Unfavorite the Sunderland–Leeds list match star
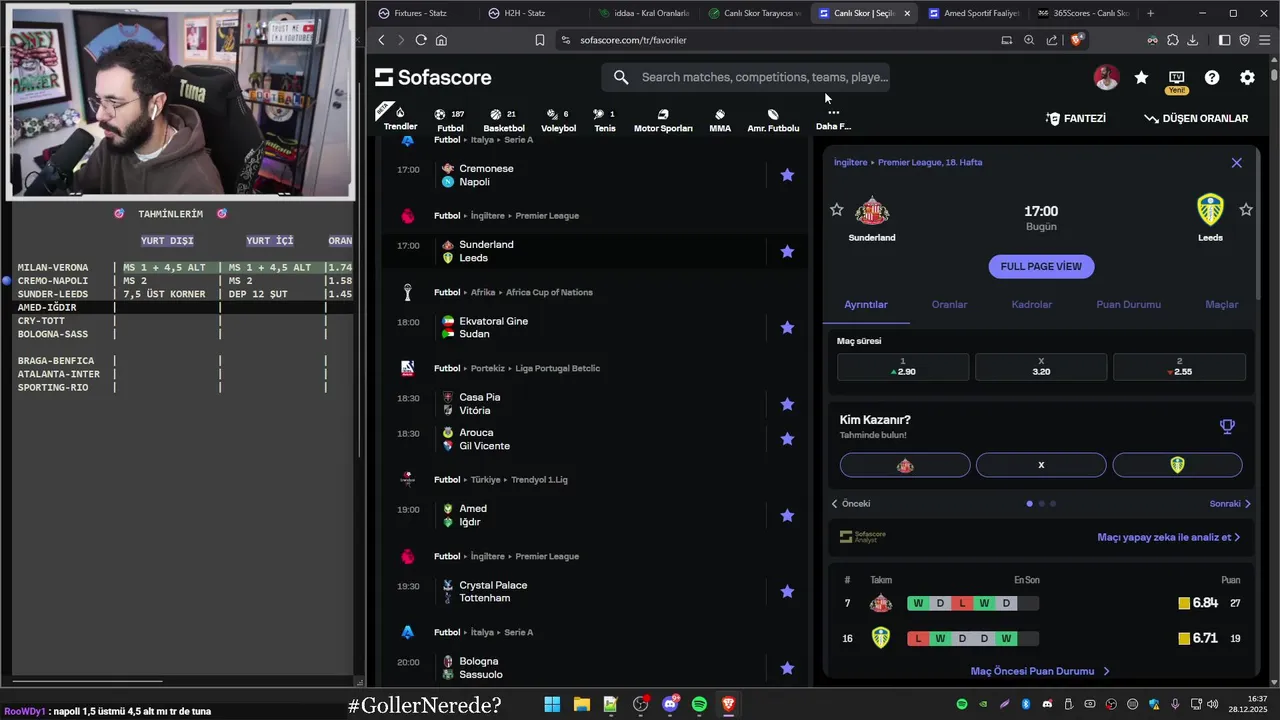This screenshot has width=1280, height=720. (x=787, y=251)
